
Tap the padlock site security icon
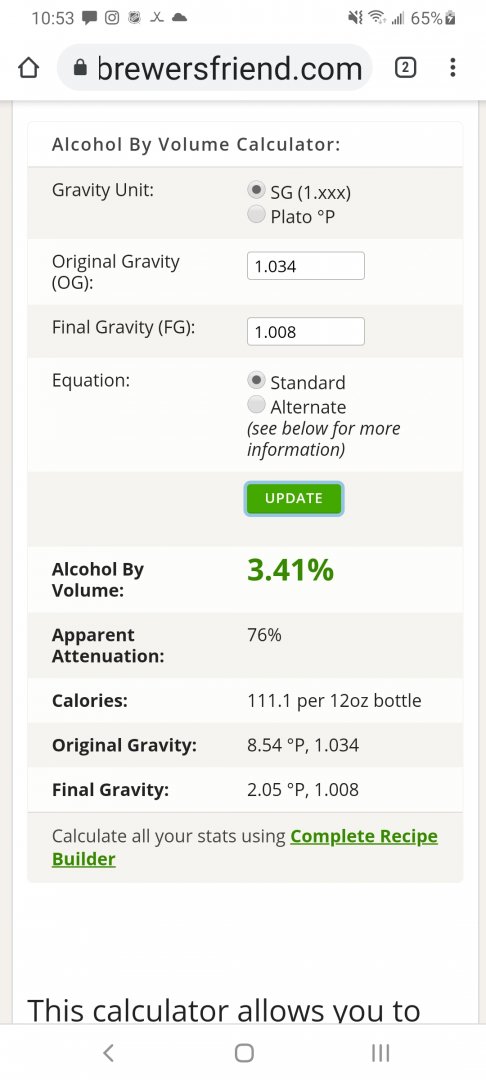point(81,68)
